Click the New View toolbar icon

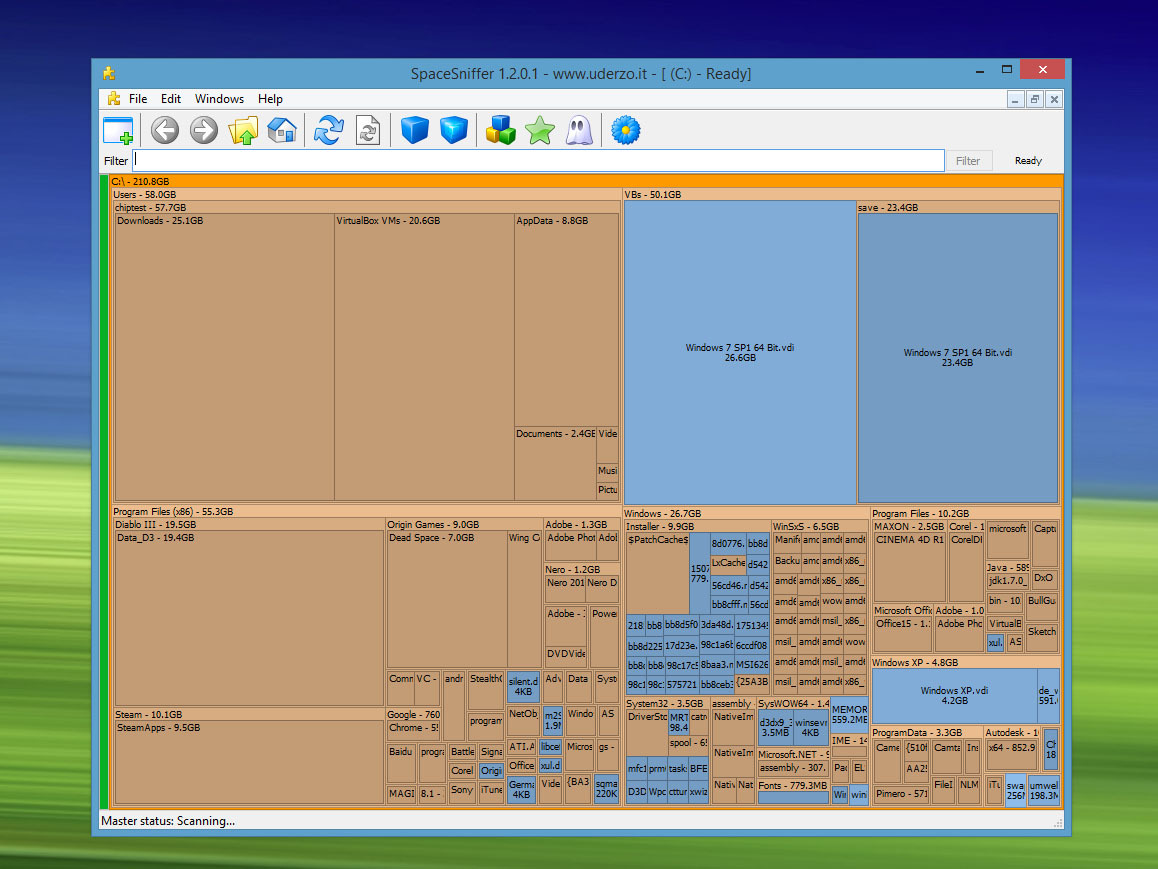pyautogui.click(x=118, y=131)
